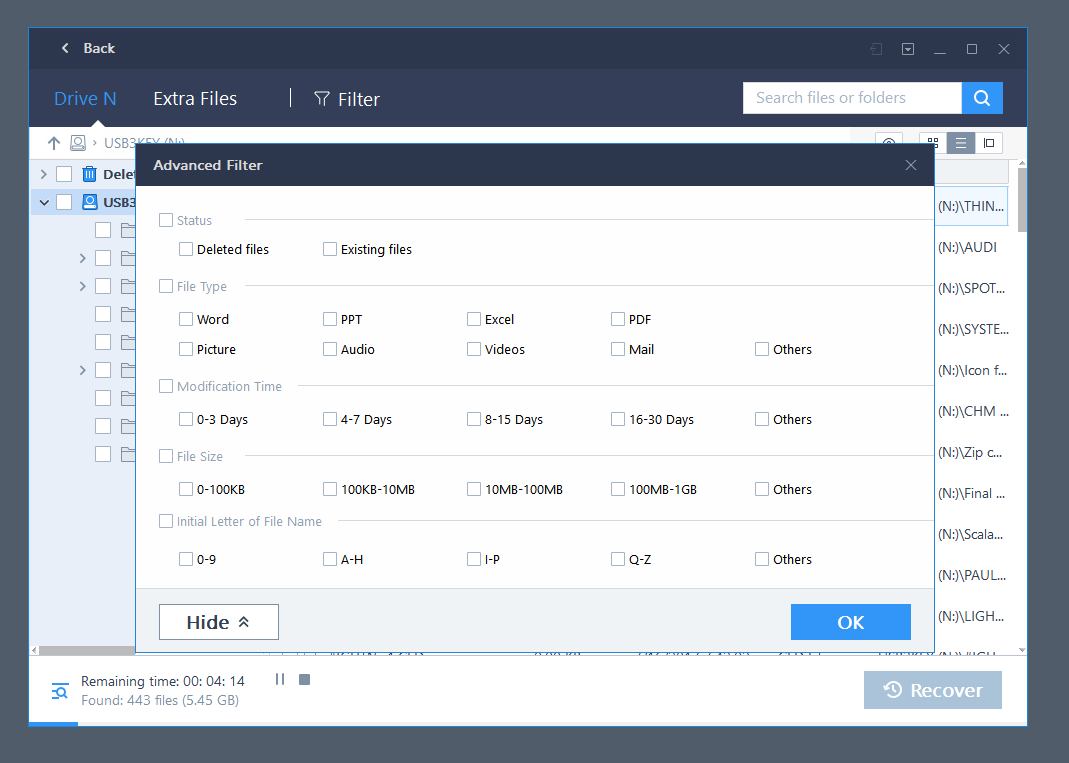
Task: Tick the 0-3 Days modification checkbox
Action: [x=186, y=419]
